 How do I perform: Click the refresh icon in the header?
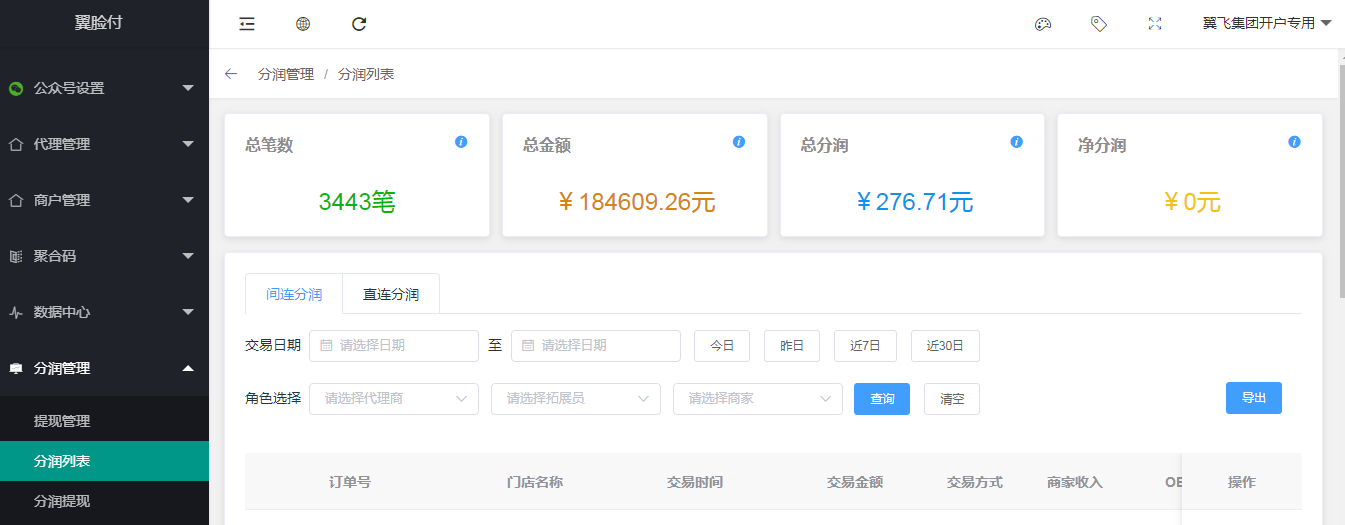click(360, 24)
